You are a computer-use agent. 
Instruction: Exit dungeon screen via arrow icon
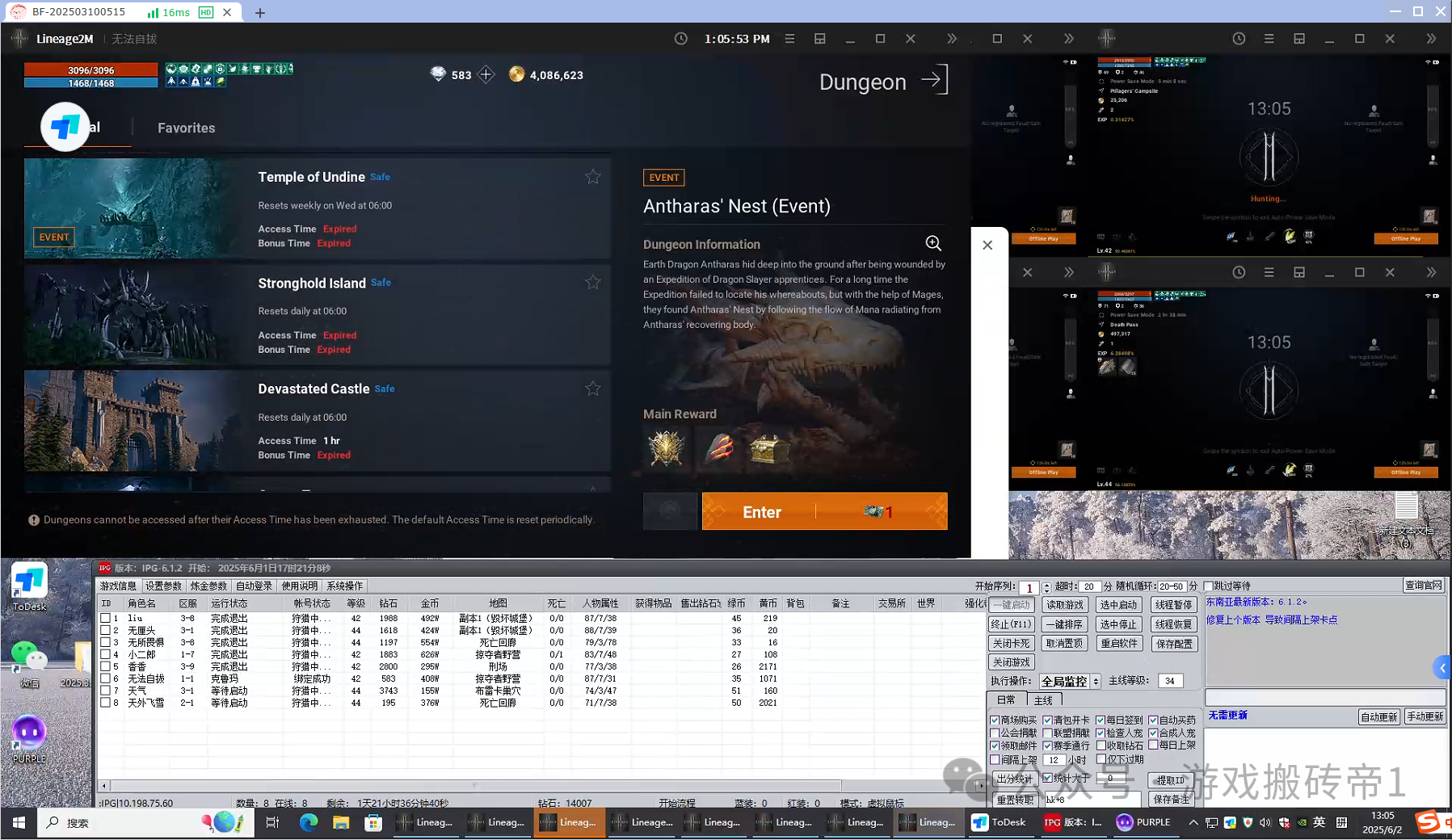pos(935,81)
